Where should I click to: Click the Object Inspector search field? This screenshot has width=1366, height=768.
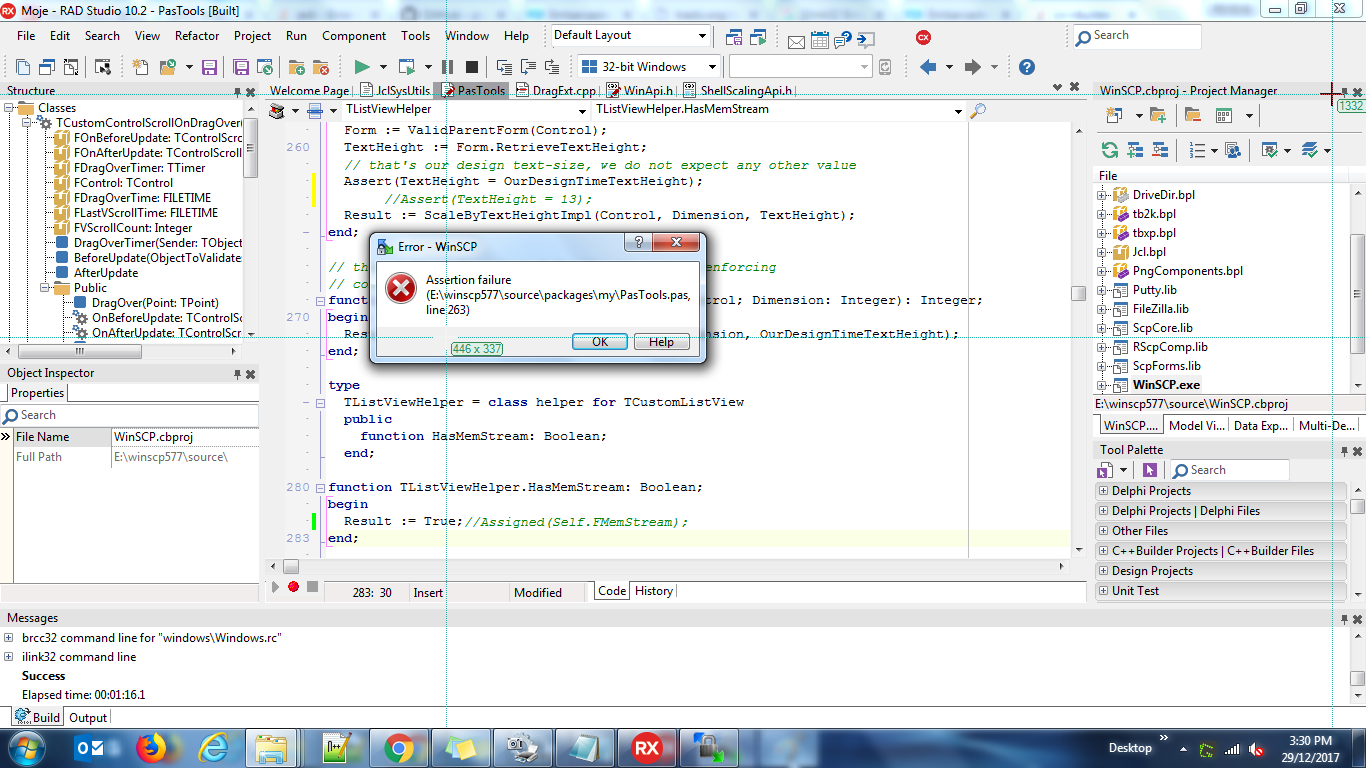[130, 415]
